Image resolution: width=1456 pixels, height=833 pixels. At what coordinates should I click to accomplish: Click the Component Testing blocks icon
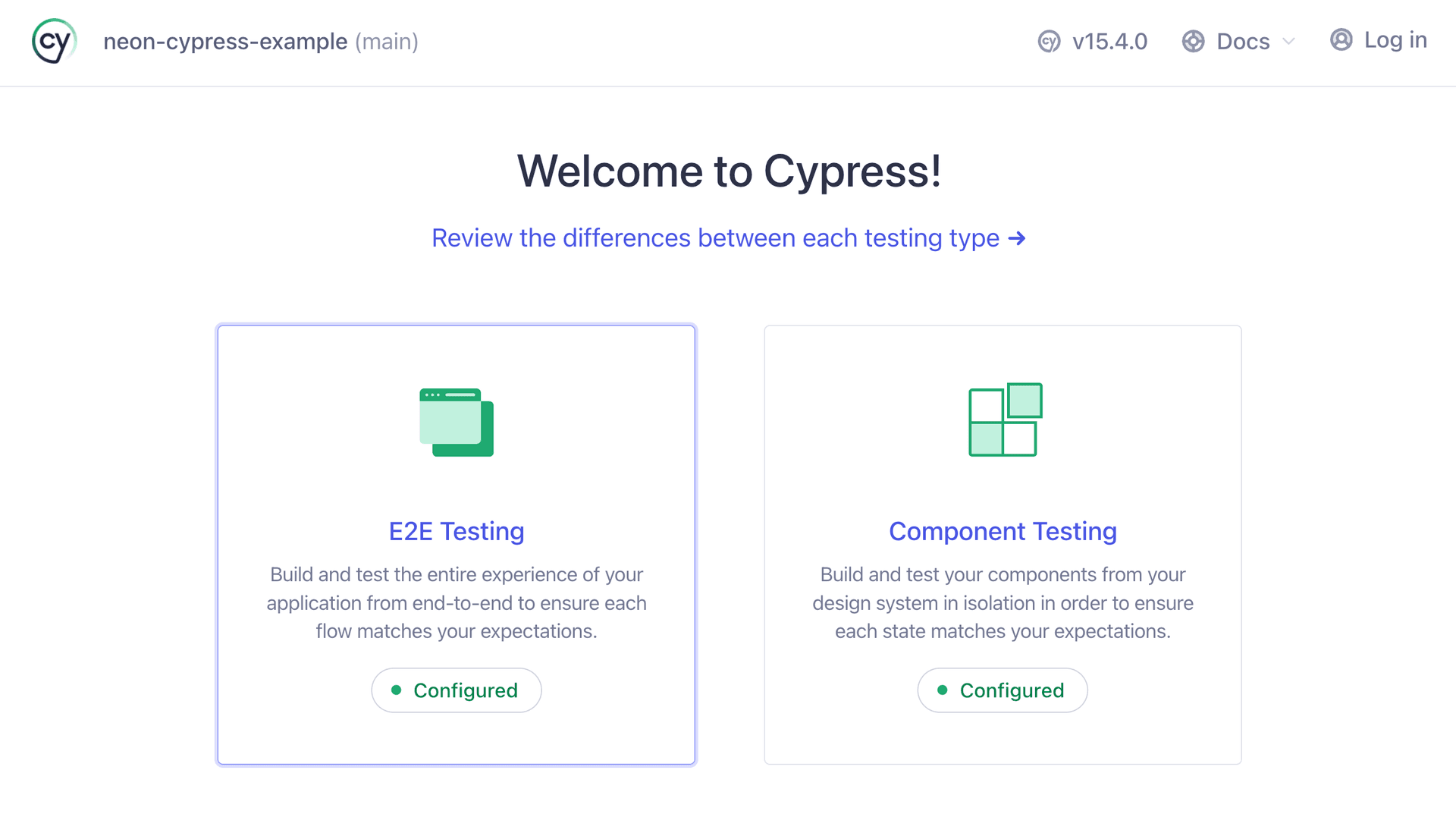(1003, 421)
